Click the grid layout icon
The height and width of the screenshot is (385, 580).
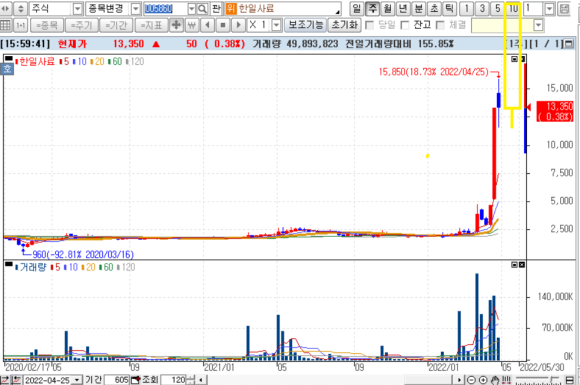click(6, 25)
